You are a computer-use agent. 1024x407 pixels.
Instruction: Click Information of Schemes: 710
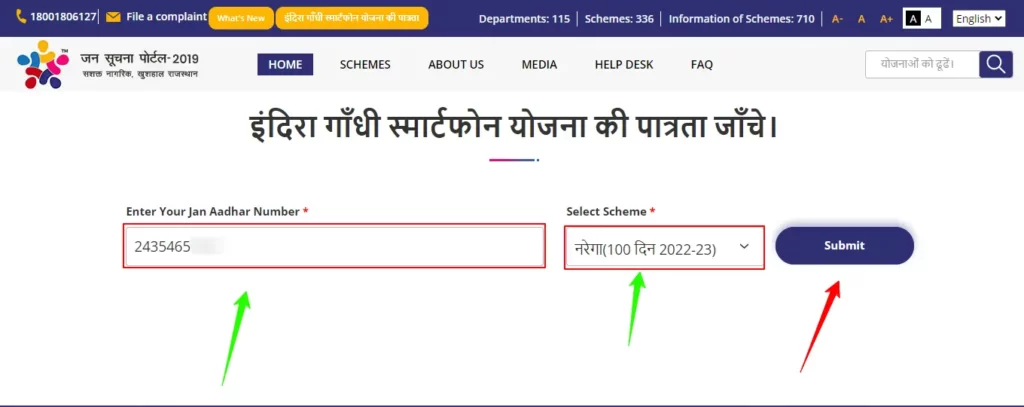pos(741,19)
